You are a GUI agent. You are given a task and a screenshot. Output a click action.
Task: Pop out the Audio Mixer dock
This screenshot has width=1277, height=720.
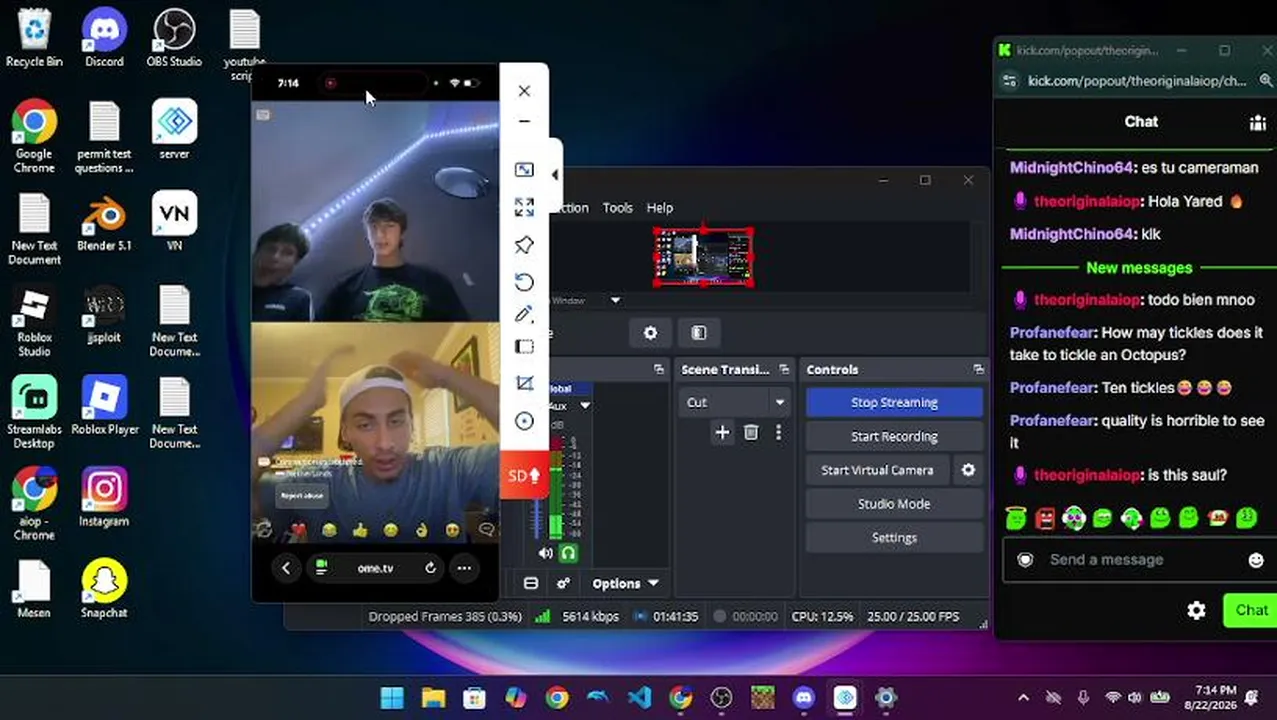click(x=658, y=369)
